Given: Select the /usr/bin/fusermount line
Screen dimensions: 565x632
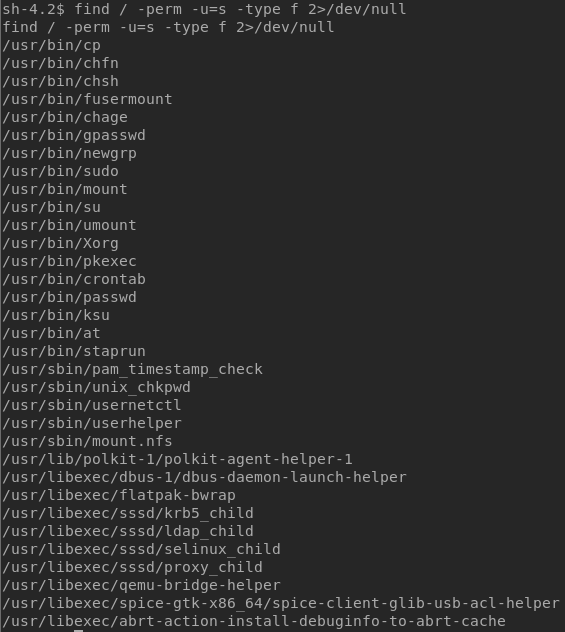Looking at the screenshot, I should (x=87, y=100).
